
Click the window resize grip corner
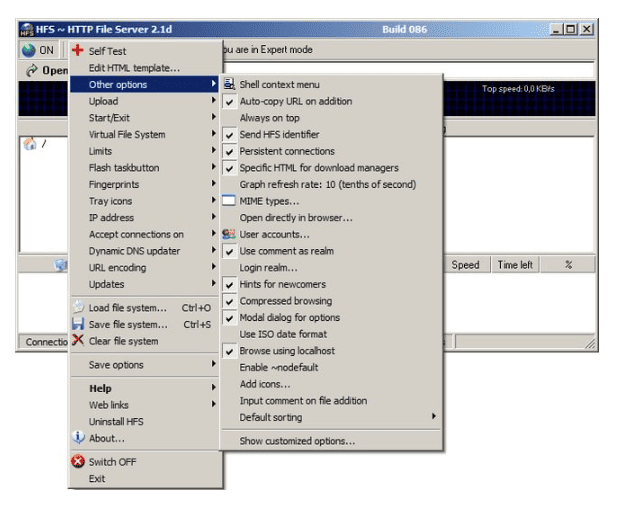click(590, 343)
